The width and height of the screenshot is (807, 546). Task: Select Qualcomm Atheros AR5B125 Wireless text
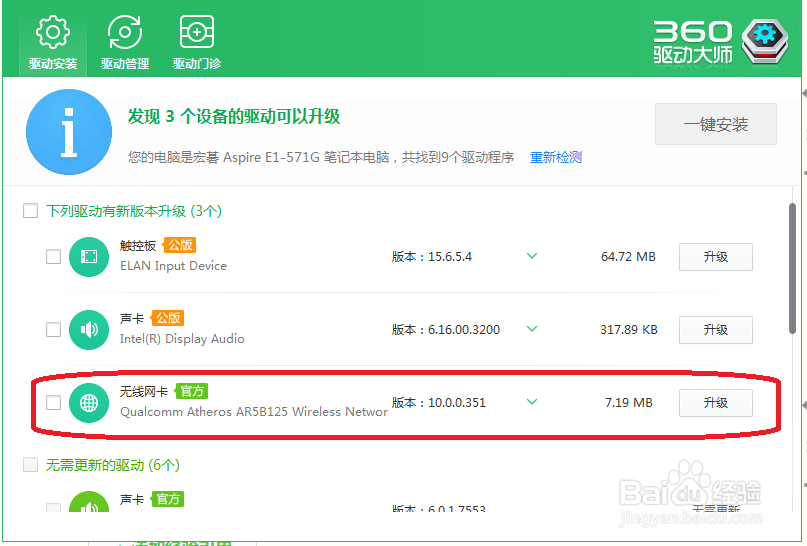(254, 412)
